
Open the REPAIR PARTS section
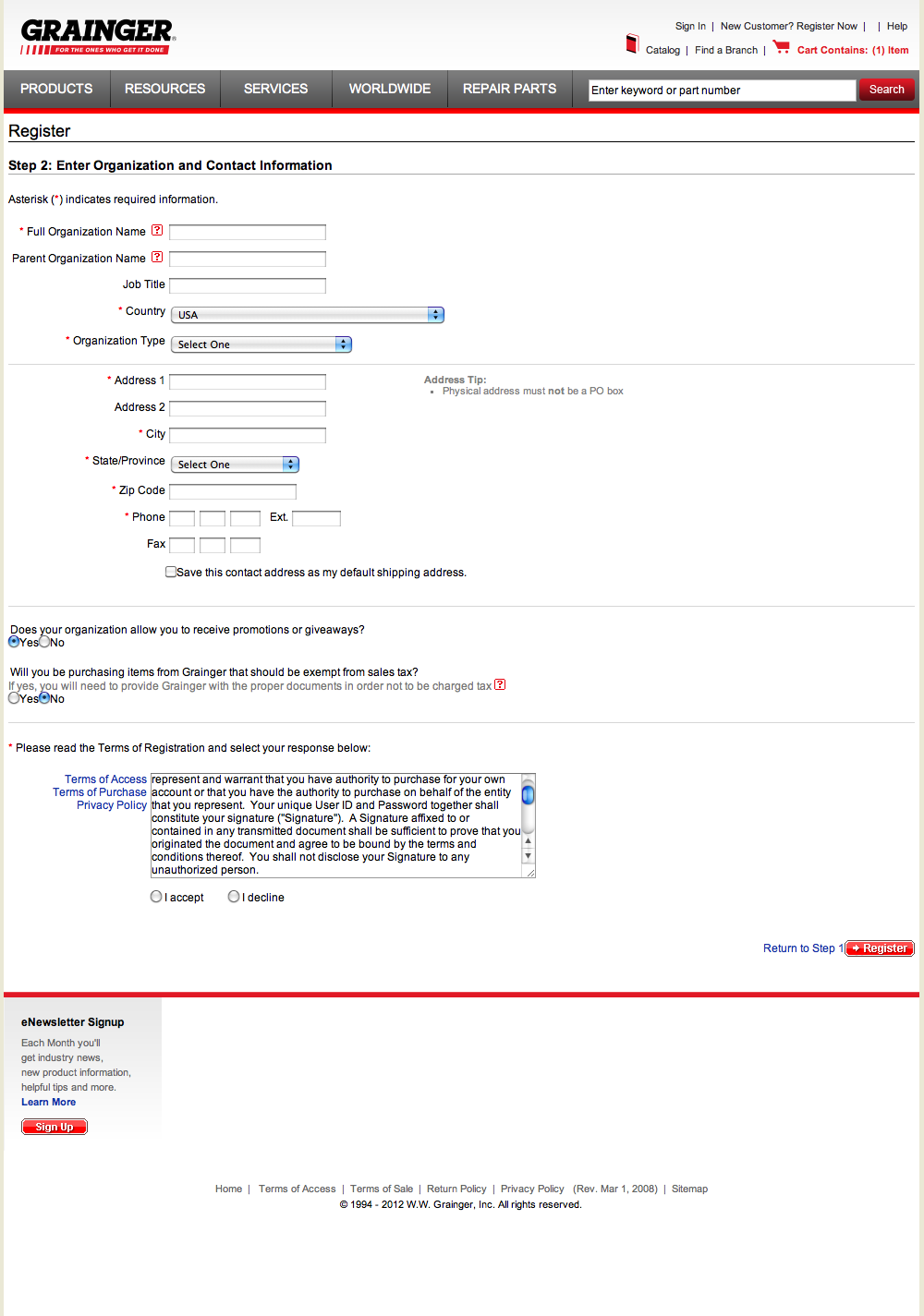click(x=509, y=89)
